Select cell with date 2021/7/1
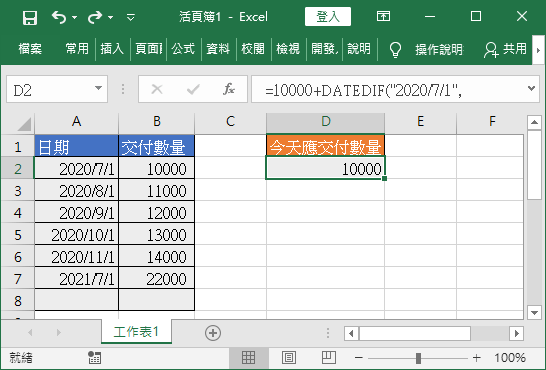 point(77,278)
